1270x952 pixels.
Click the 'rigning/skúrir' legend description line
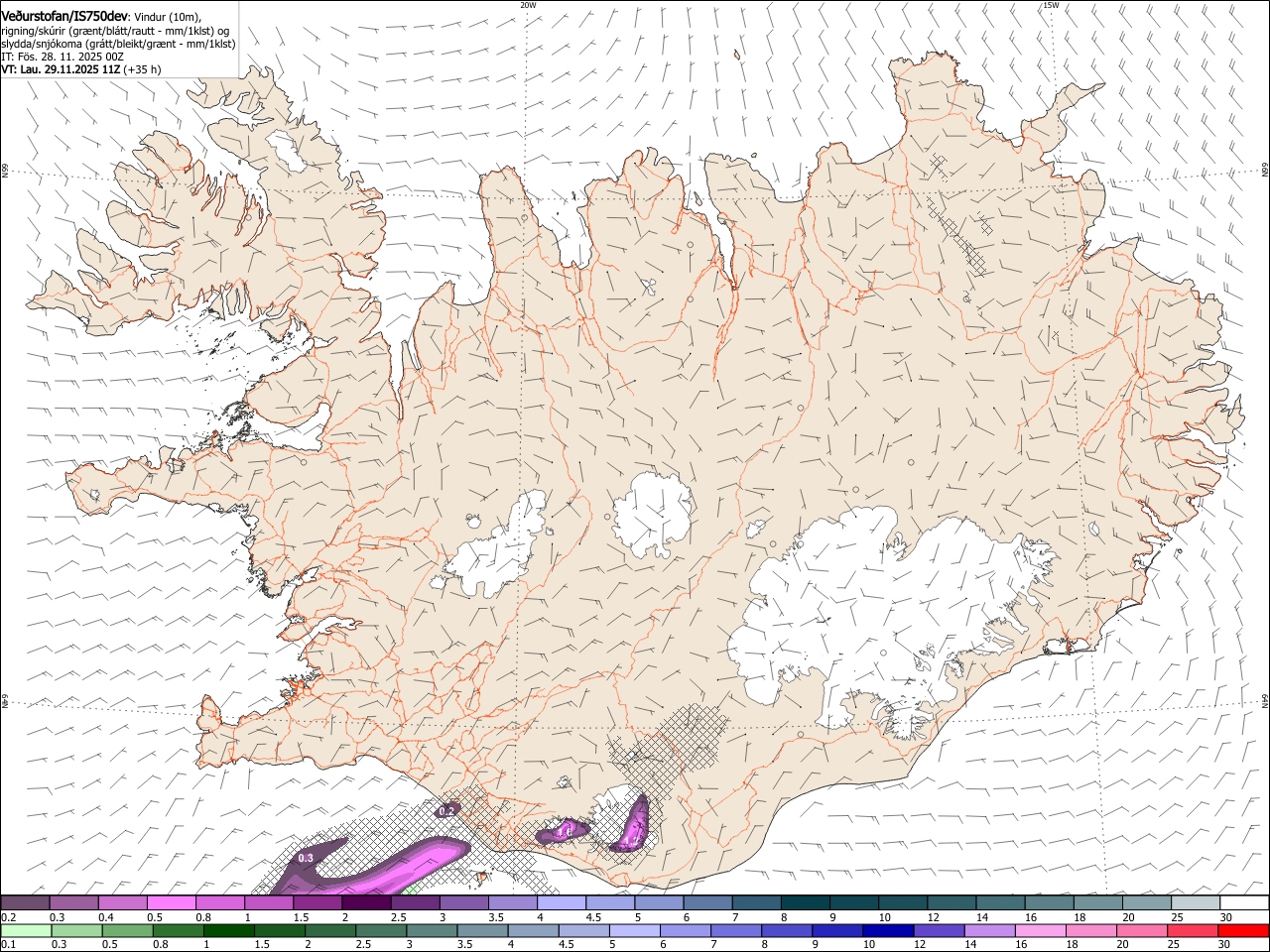[115, 31]
